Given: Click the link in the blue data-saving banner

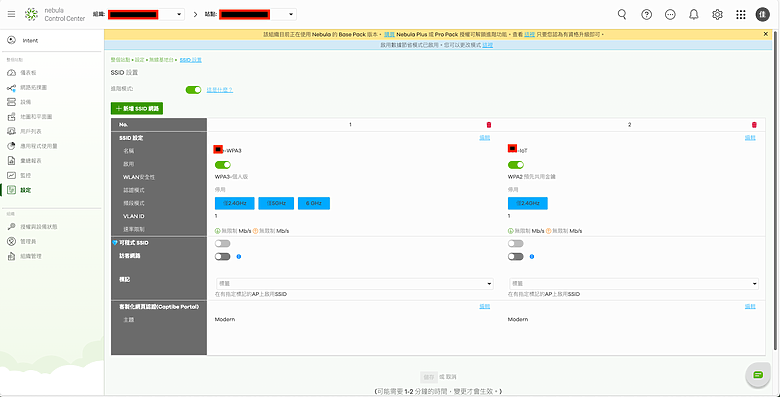Looking at the screenshot, I should [488, 45].
